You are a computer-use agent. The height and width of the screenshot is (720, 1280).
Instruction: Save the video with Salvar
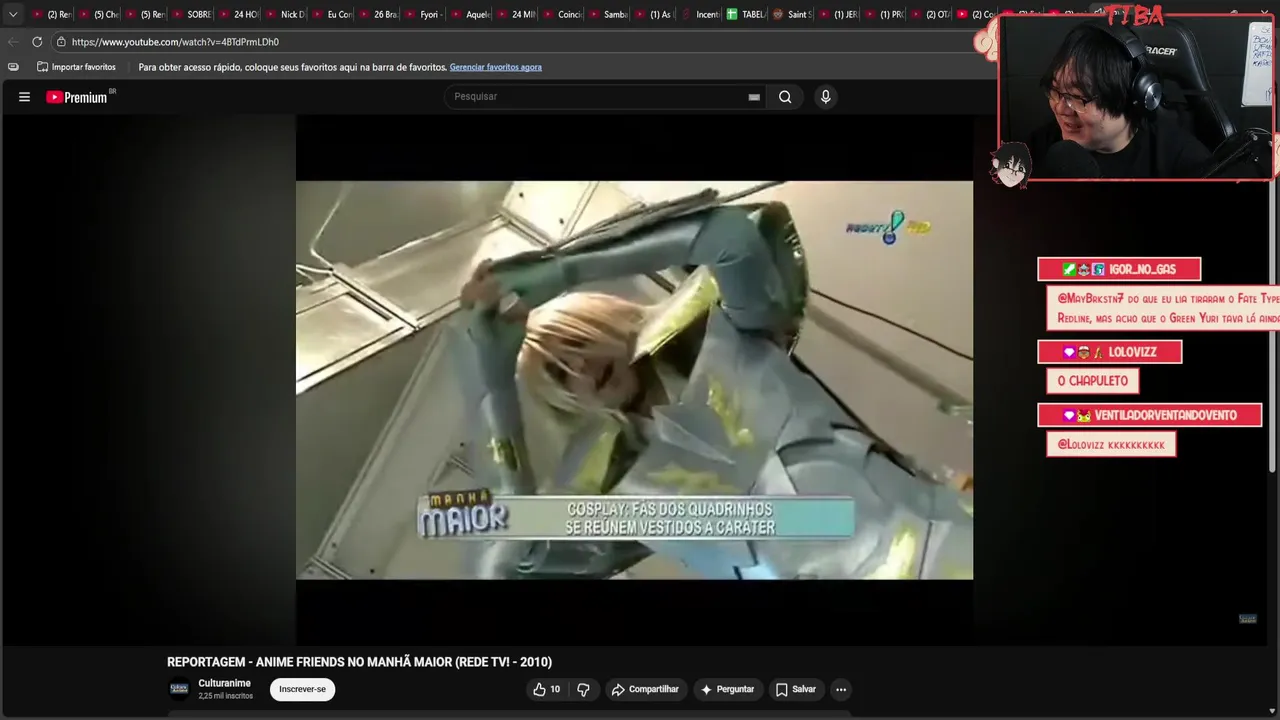[796, 689]
